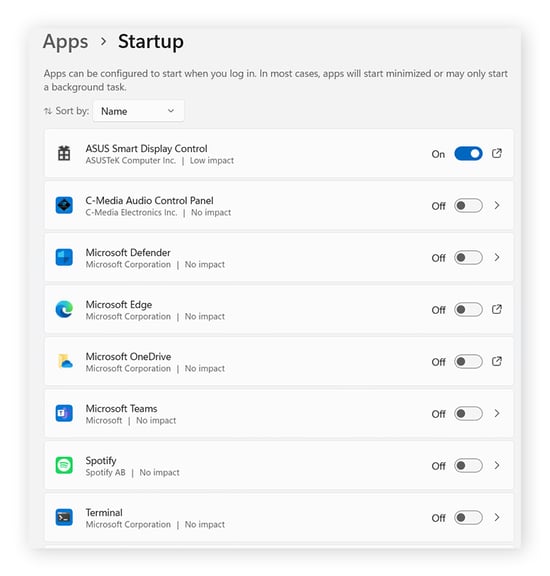
Task: Click the Microsoft Defender shield icon
Action: (64, 257)
